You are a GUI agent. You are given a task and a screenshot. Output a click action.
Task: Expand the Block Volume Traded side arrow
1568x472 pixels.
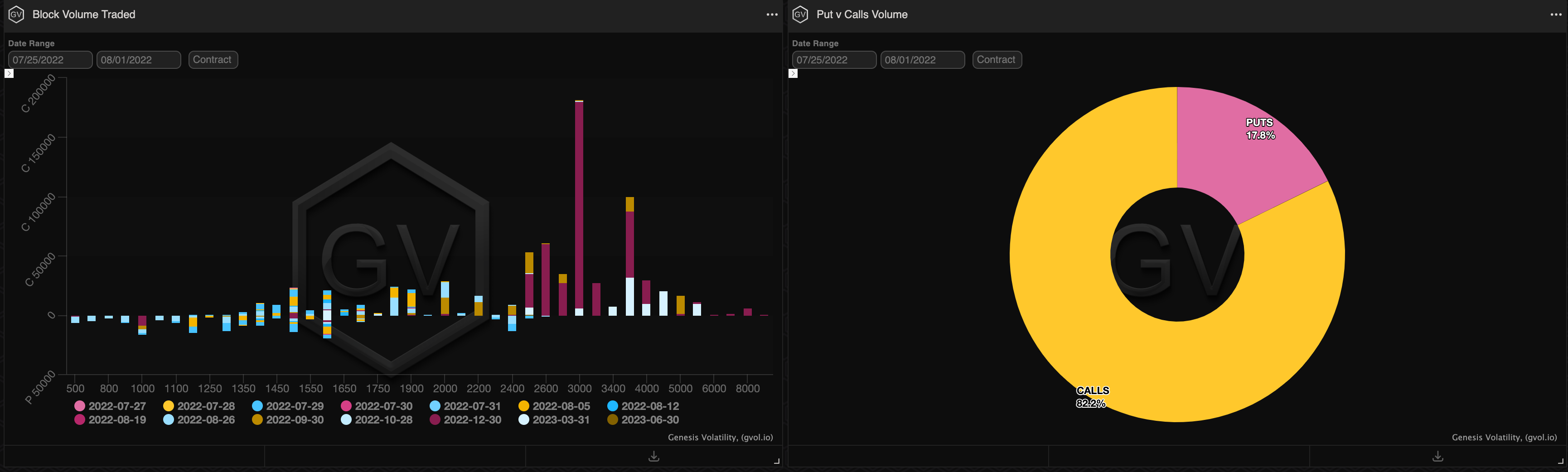pyautogui.click(x=9, y=73)
